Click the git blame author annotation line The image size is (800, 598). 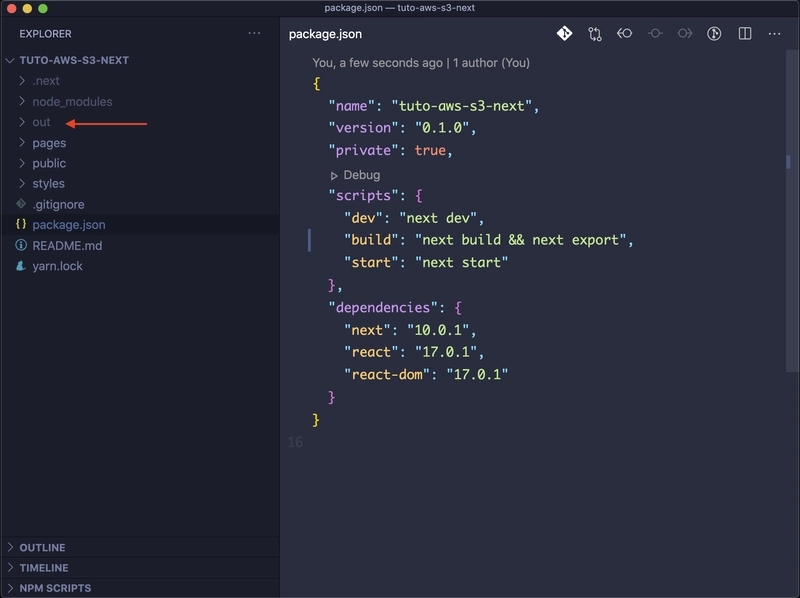(421, 63)
